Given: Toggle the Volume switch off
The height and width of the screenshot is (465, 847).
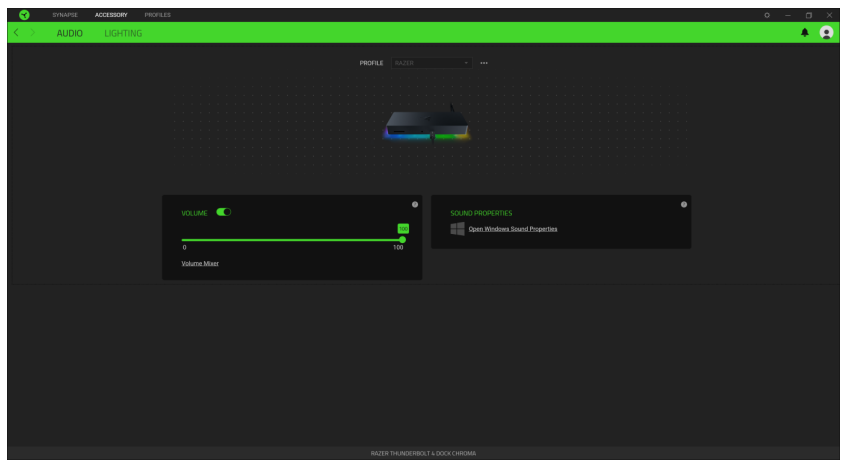Looking at the screenshot, I should (224, 212).
